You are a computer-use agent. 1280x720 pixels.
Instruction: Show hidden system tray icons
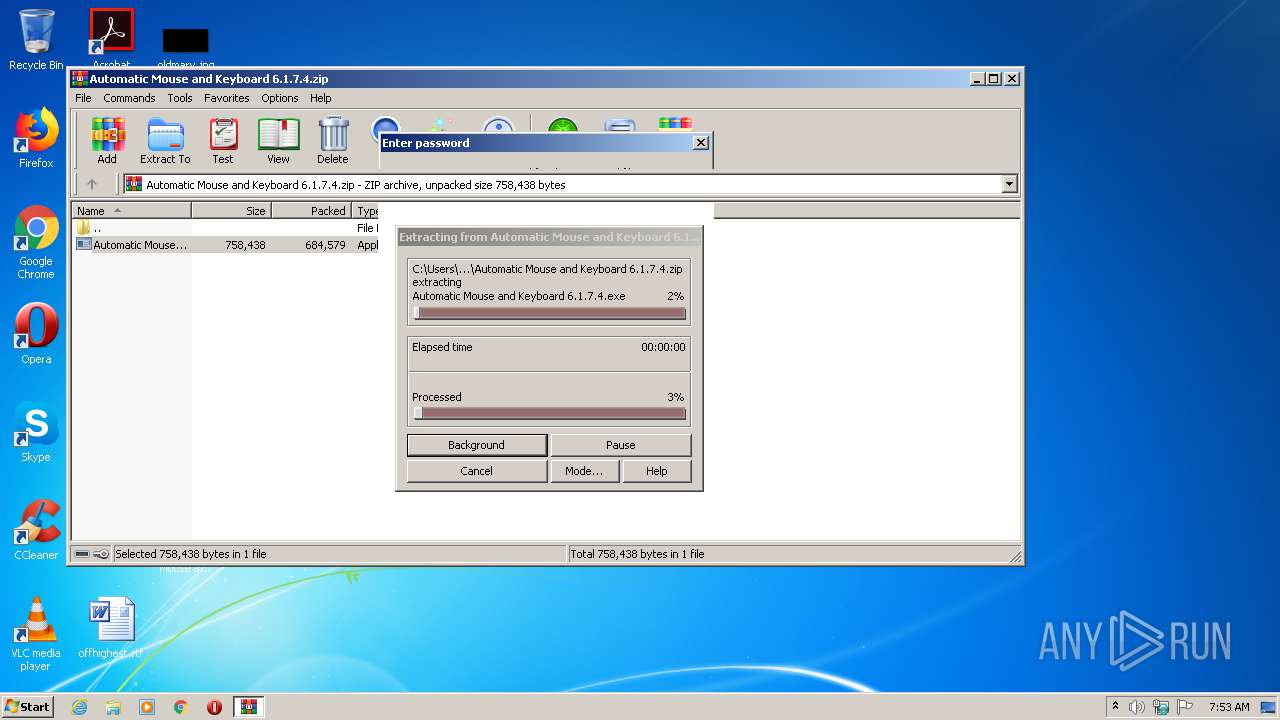(x=1115, y=706)
